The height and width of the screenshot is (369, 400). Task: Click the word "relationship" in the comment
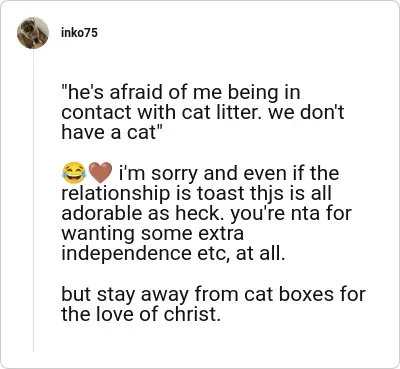pos(115,194)
